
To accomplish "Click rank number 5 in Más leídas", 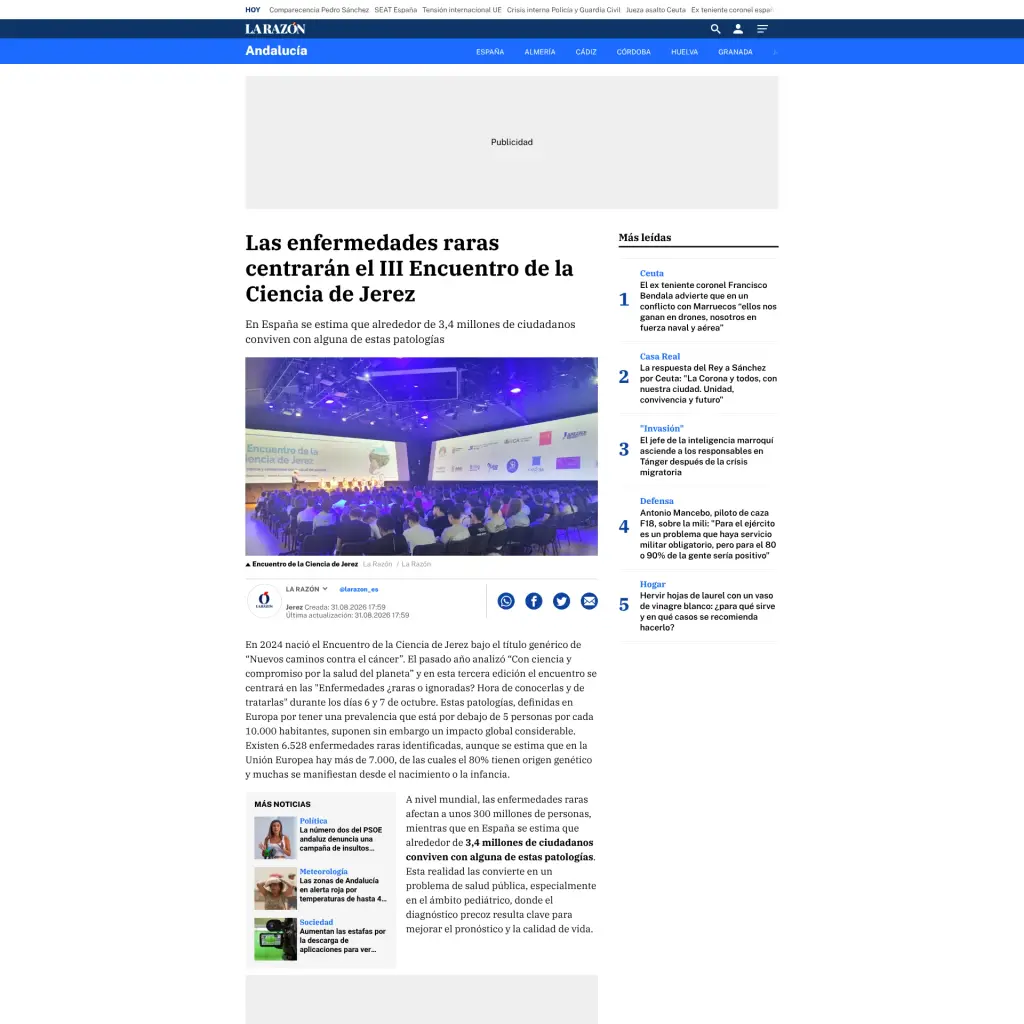I will coord(624,605).
